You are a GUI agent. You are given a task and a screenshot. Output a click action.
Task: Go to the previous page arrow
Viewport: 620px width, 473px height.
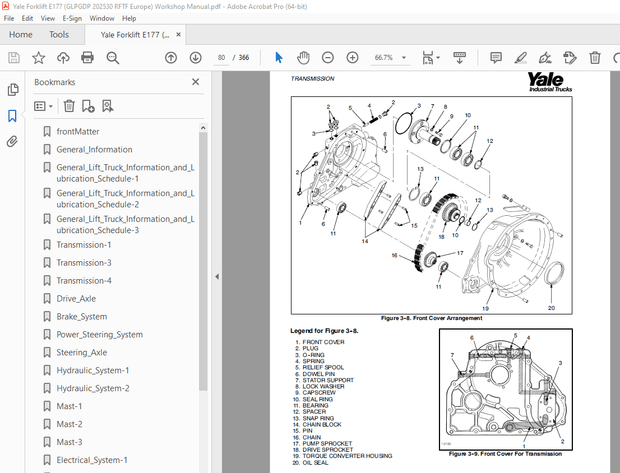[x=171, y=58]
